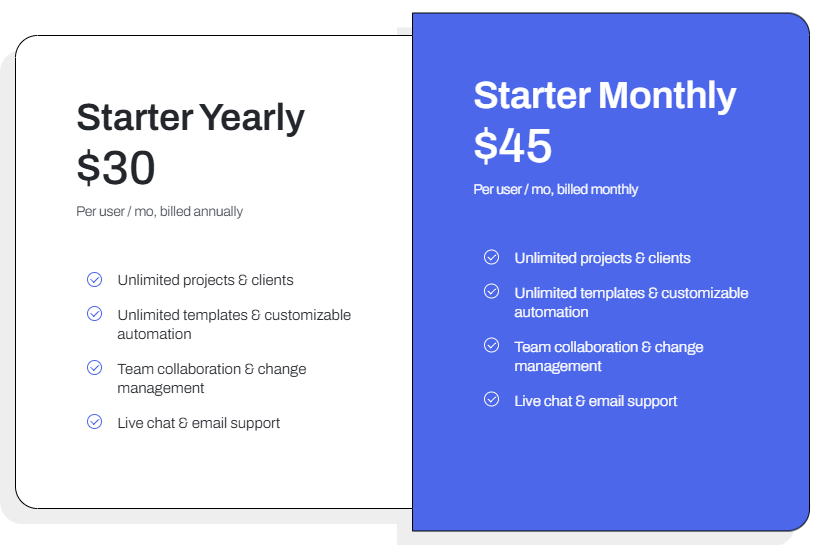Click checkmark icon beside Starter Yearly unlimited projects
Image resolution: width=821 pixels, height=545 pixels.
pyautogui.click(x=95, y=280)
